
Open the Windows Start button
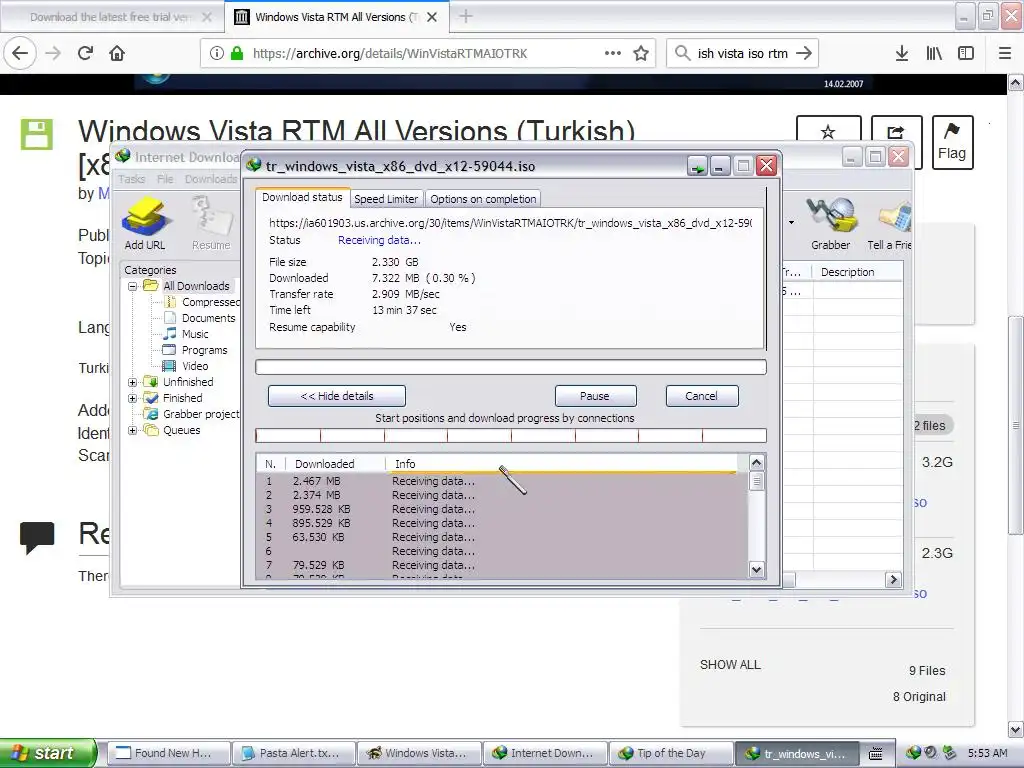(48, 753)
